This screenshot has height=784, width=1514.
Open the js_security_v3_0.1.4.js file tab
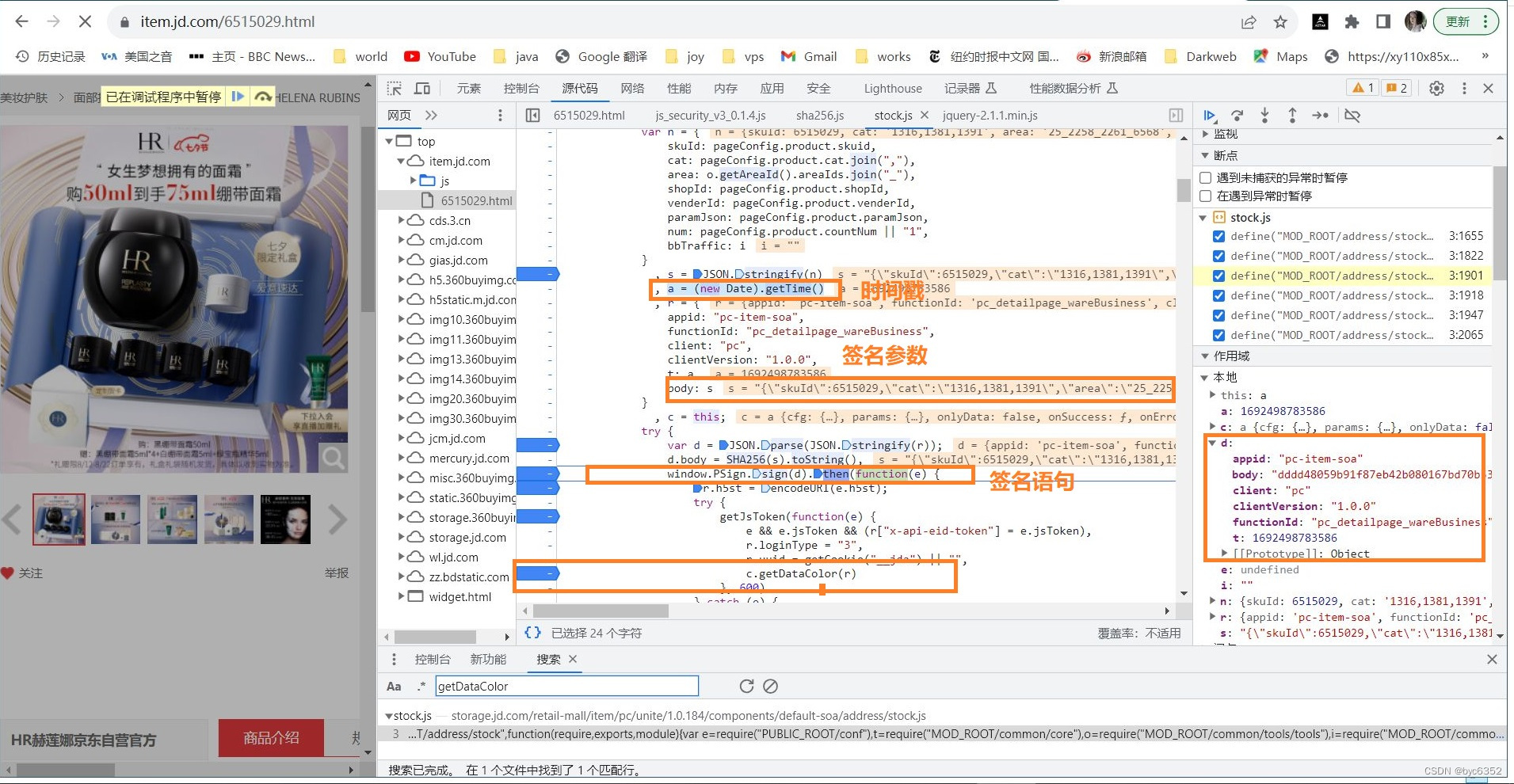(711, 116)
